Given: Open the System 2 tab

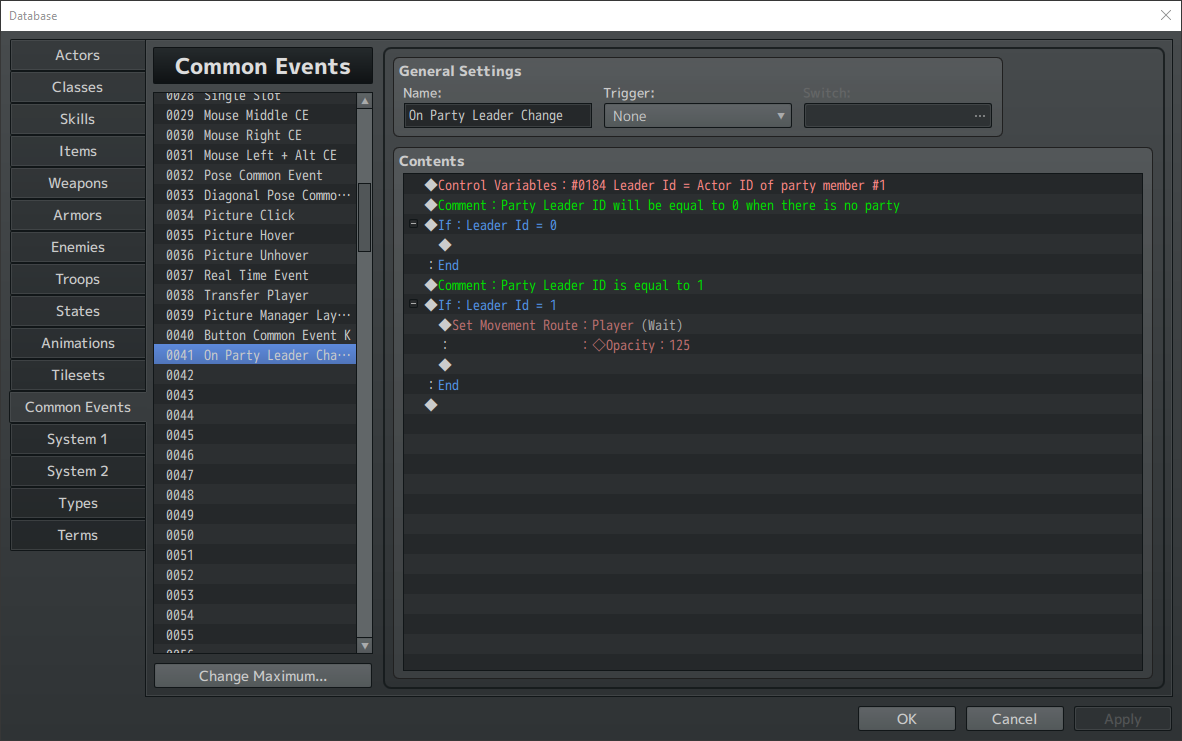Looking at the screenshot, I should [78, 471].
